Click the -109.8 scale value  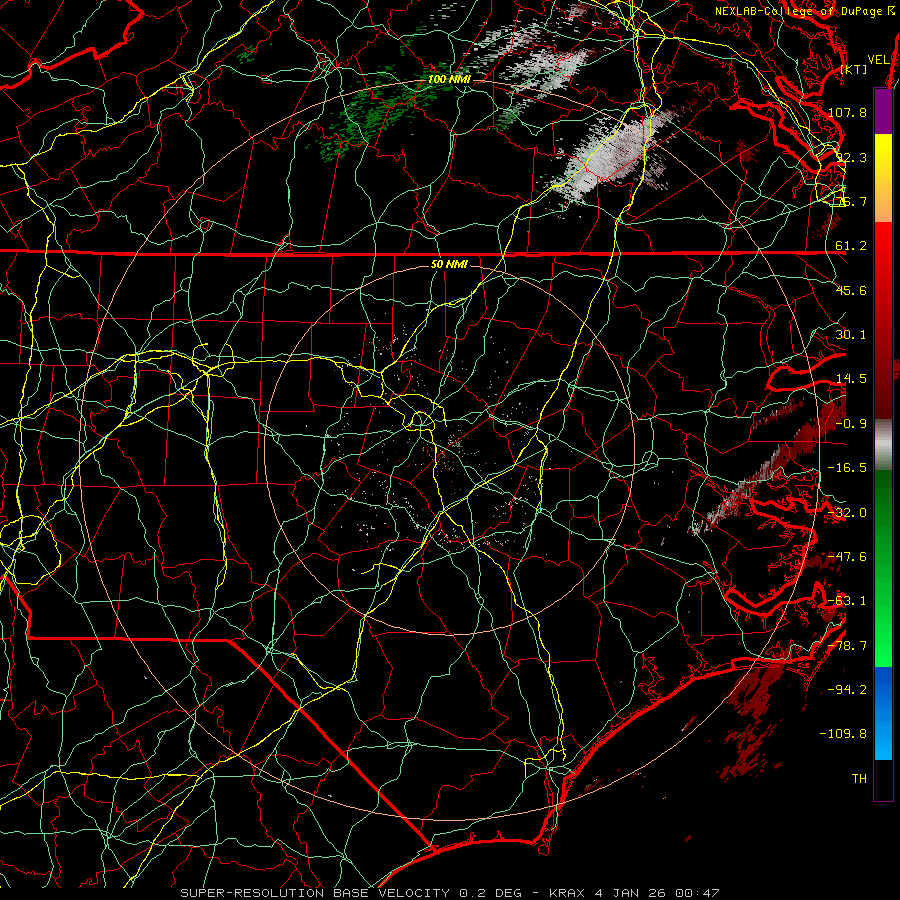(x=843, y=734)
